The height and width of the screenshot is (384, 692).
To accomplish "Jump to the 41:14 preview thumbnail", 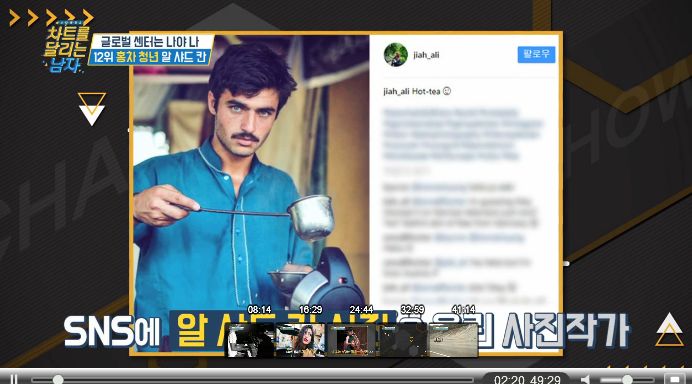I will 453,340.
